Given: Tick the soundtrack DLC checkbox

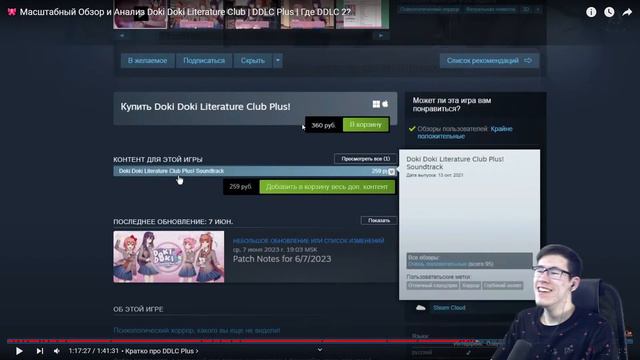Looking at the screenshot, I should pos(391,171).
